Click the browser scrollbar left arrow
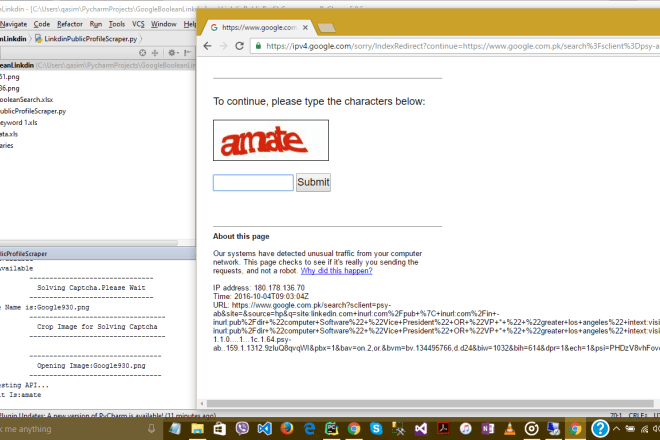This screenshot has width=660, height=440. 202,404
